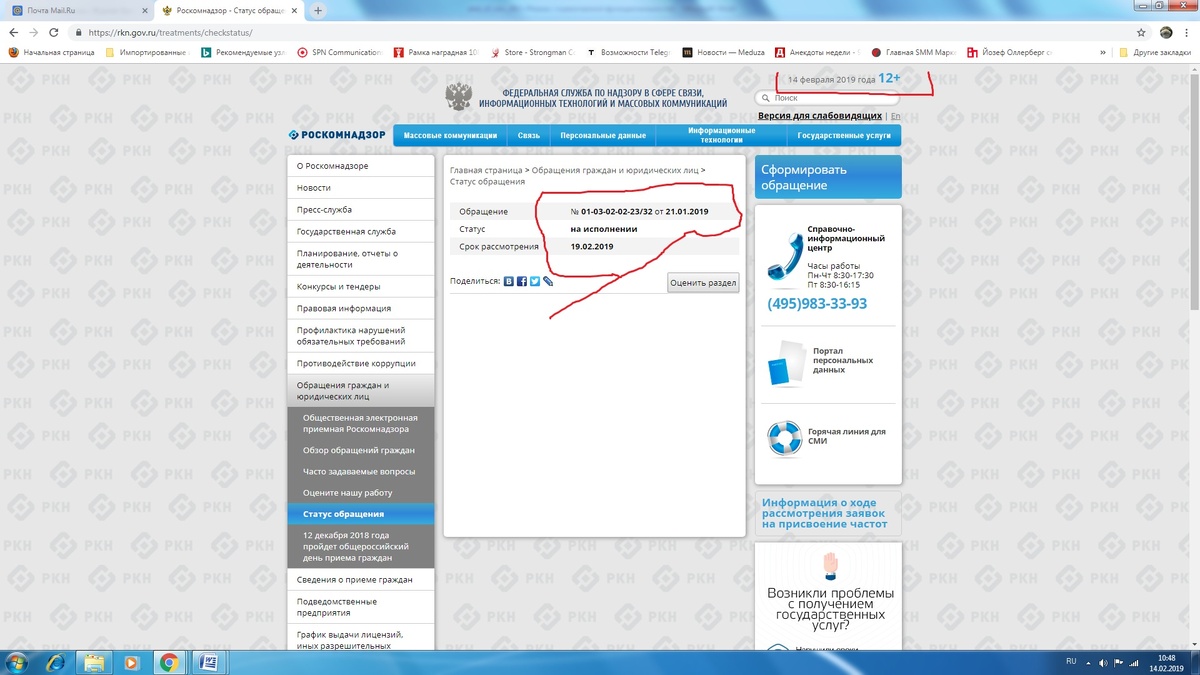This screenshot has height=675, width=1200.
Task: Open the Другие закладки folder
Action: click(1155, 52)
